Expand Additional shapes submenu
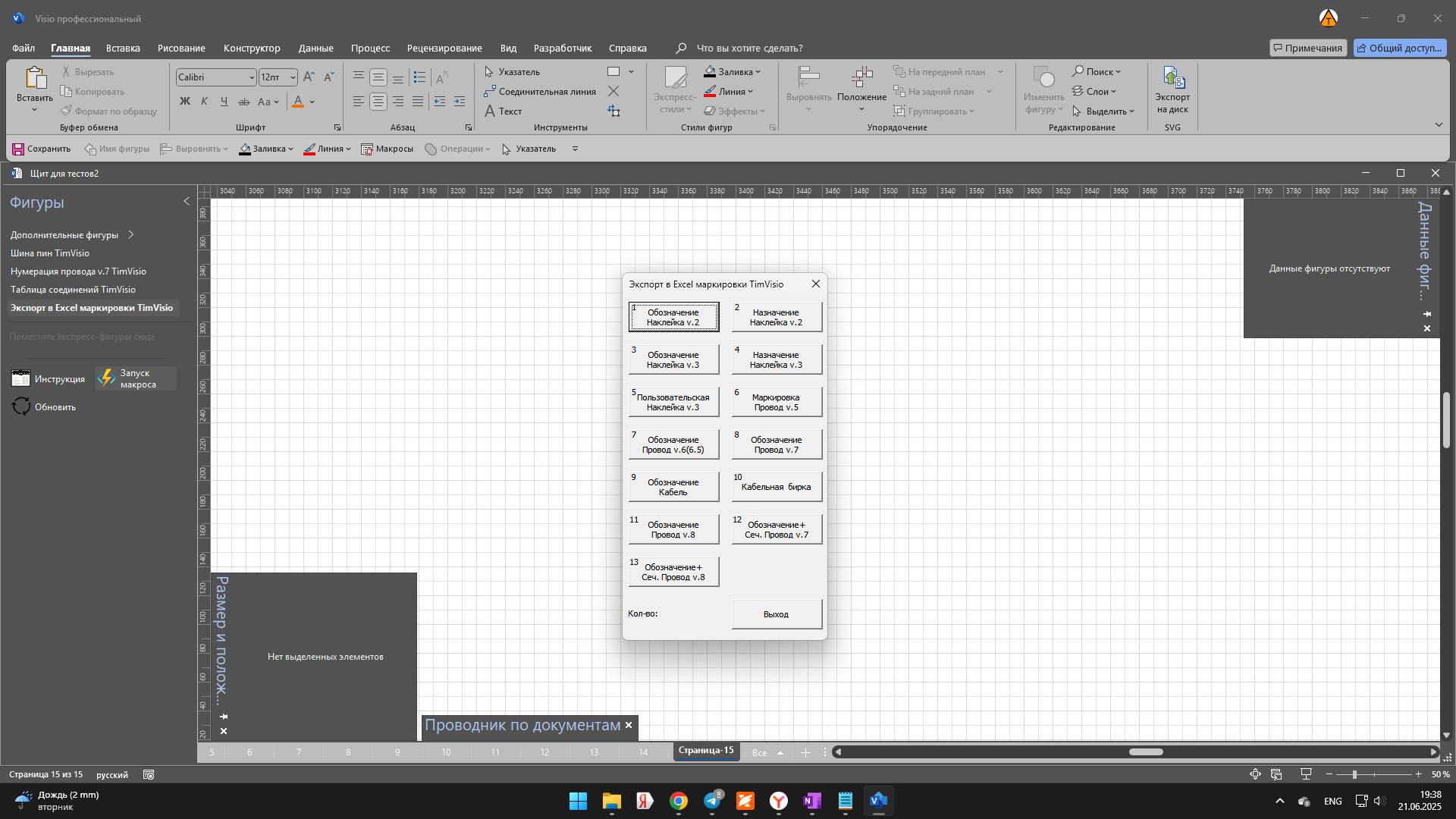The image size is (1456, 819). 131,235
